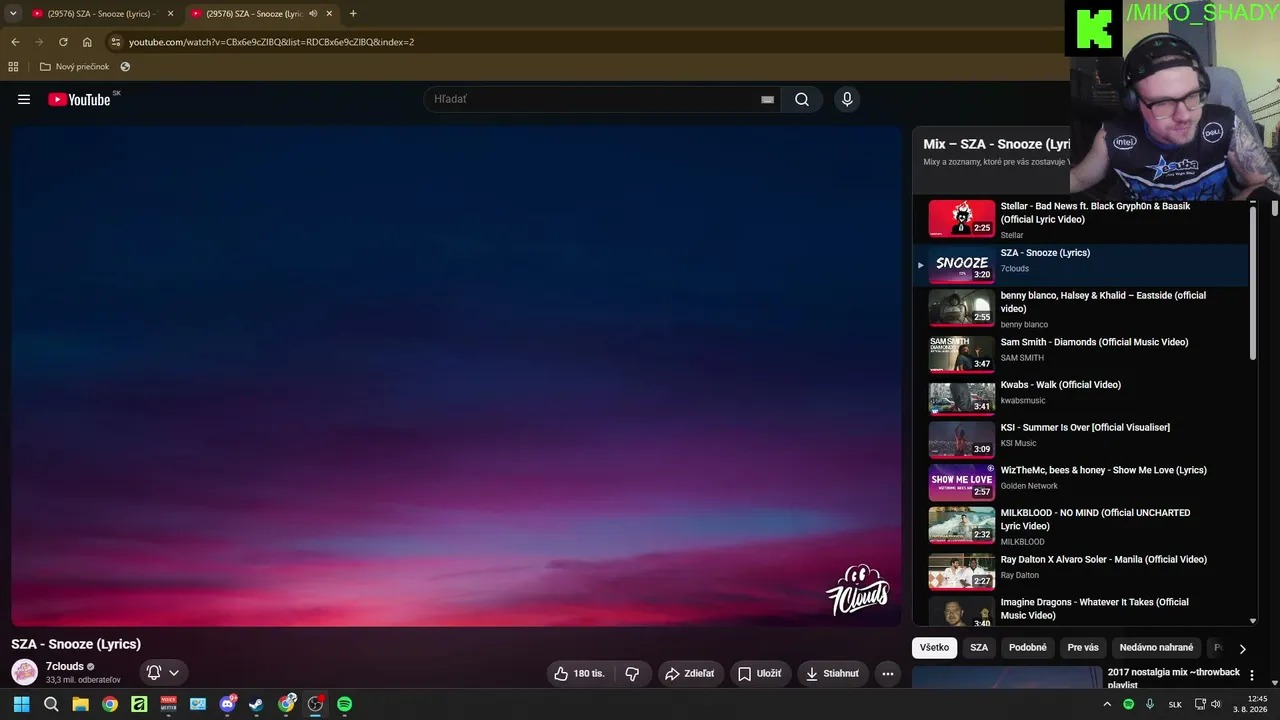Expand notification options chevron beside the bell
The width and height of the screenshot is (1280, 720).
(x=174, y=673)
